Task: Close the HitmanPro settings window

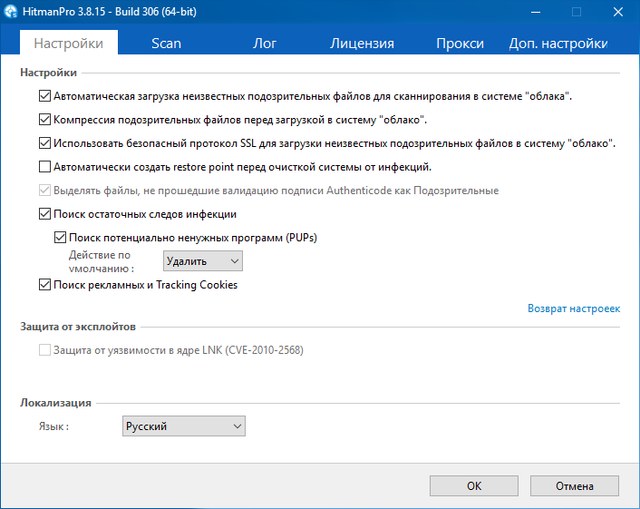Action: [616, 11]
